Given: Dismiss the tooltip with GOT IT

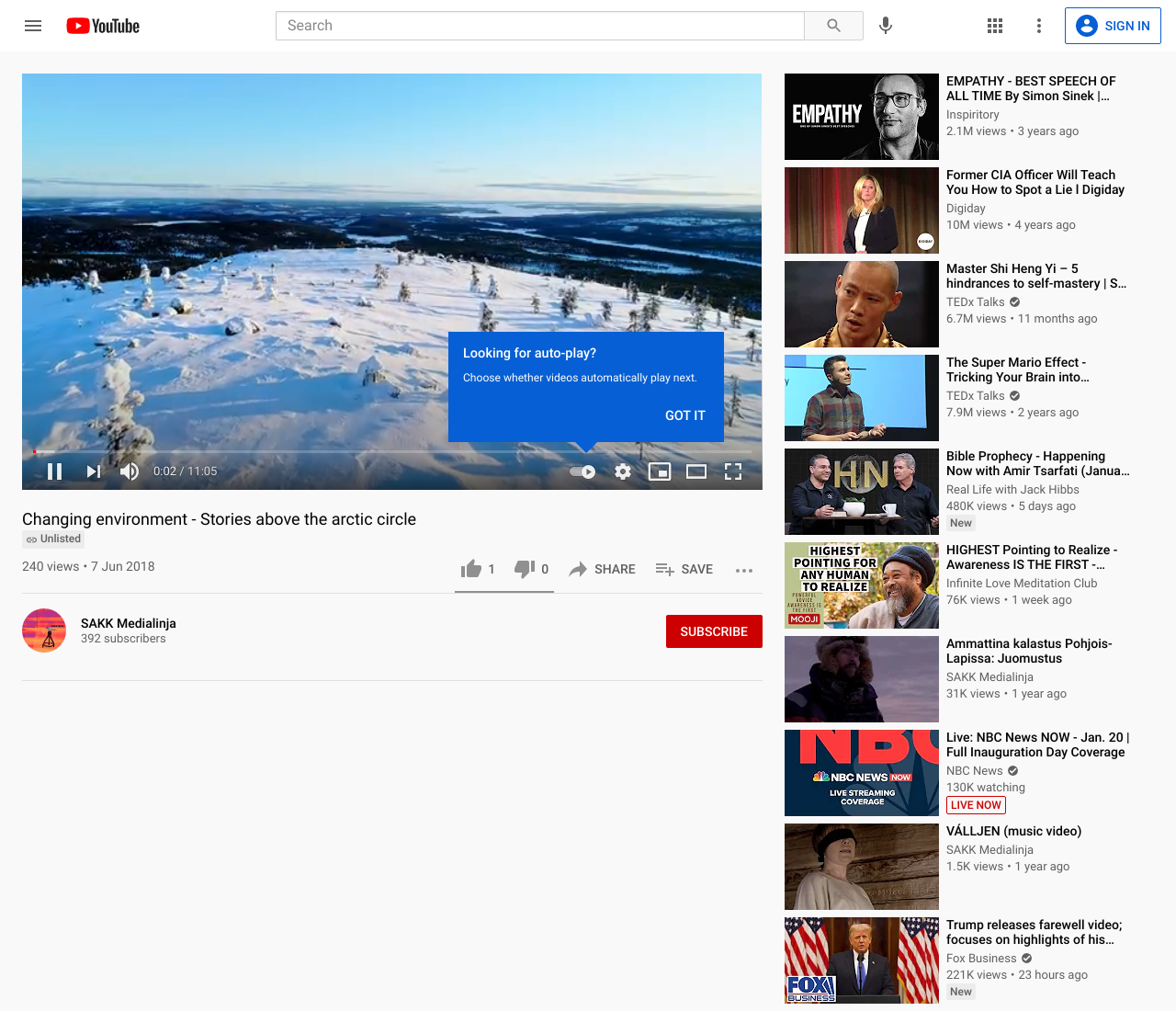Looking at the screenshot, I should tap(685, 415).
